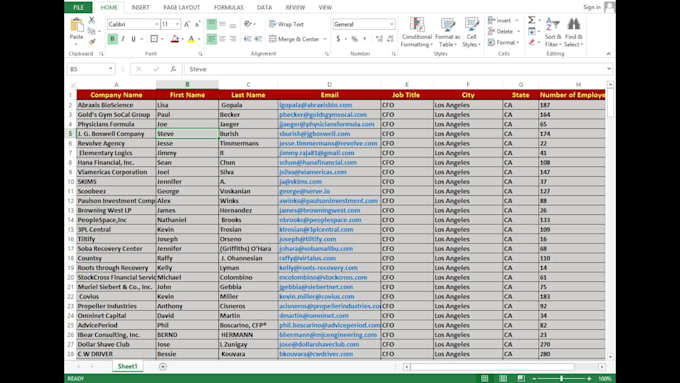Apply the yellow font color A
Image resolution: width=680 pixels, height=383 pixels.
(x=191, y=39)
